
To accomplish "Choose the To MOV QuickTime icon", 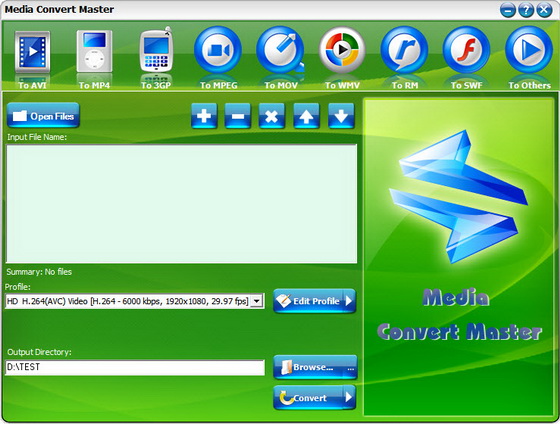I will click(x=280, y=50).
